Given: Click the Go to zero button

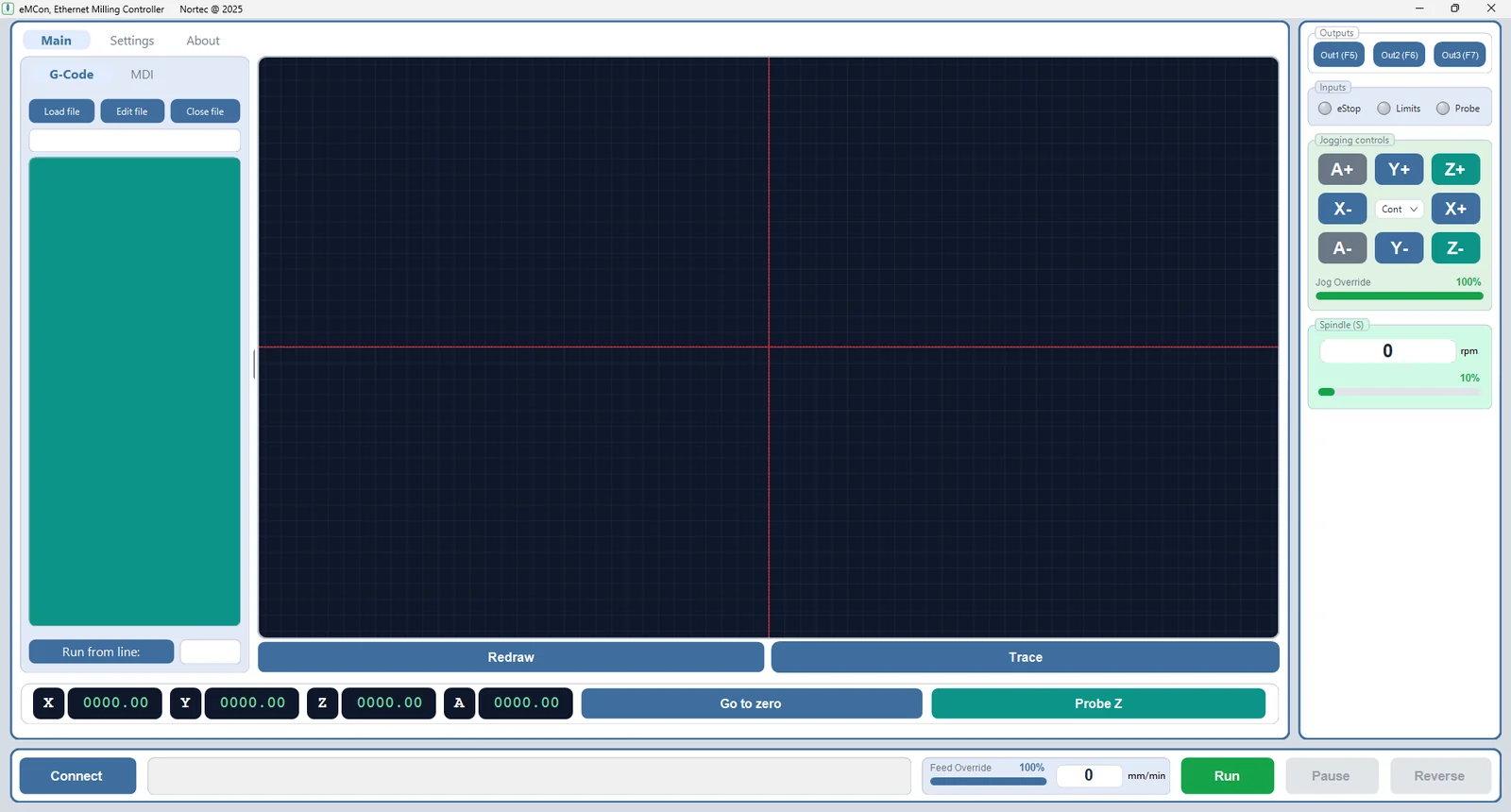Looking at the screenshot, I should (752, 703).
